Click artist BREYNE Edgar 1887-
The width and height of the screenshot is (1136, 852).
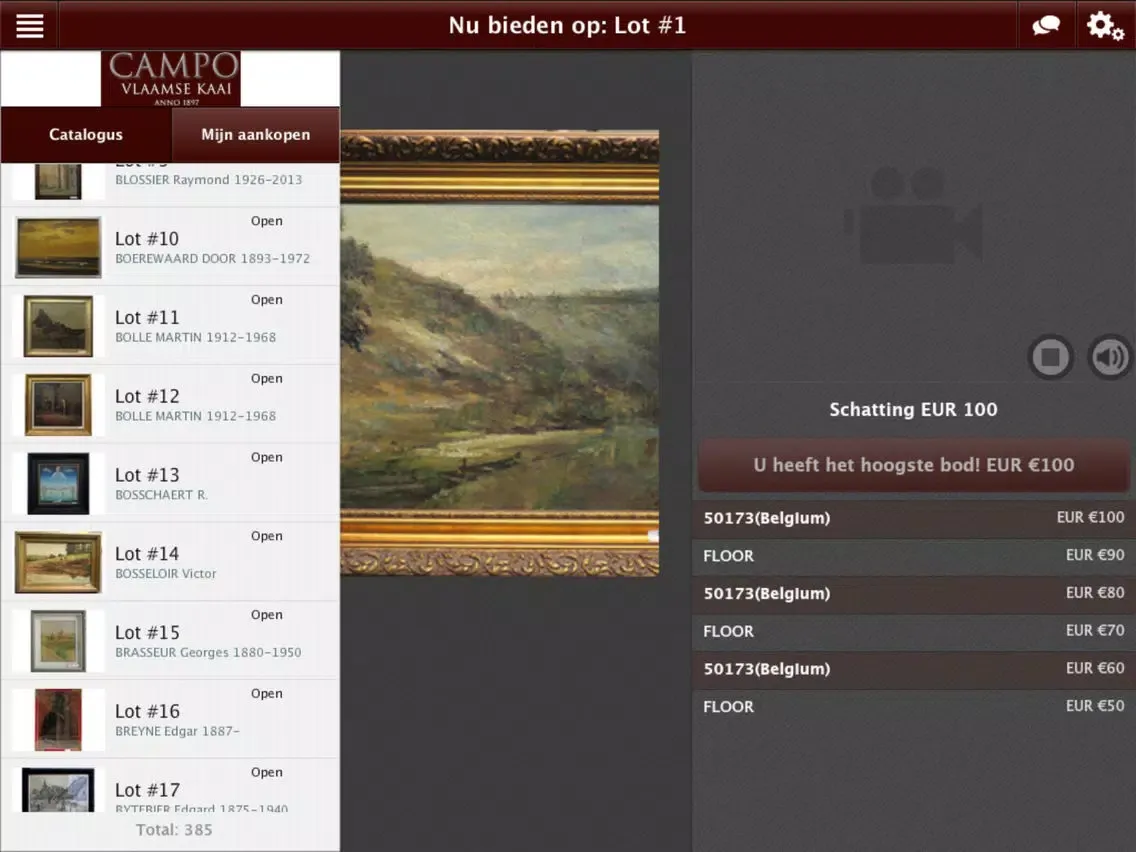tap(177, 732)
